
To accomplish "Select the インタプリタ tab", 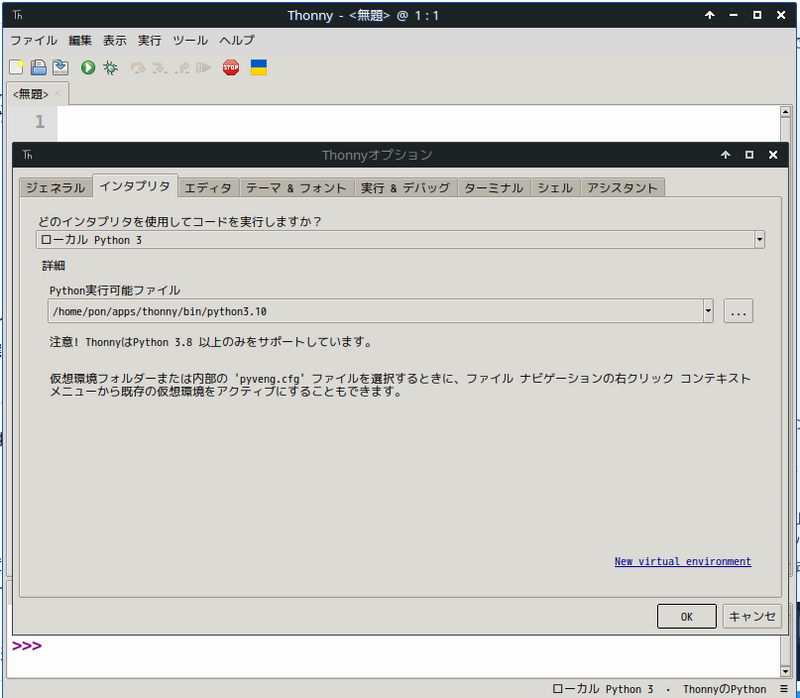I will tap(135, 186).
